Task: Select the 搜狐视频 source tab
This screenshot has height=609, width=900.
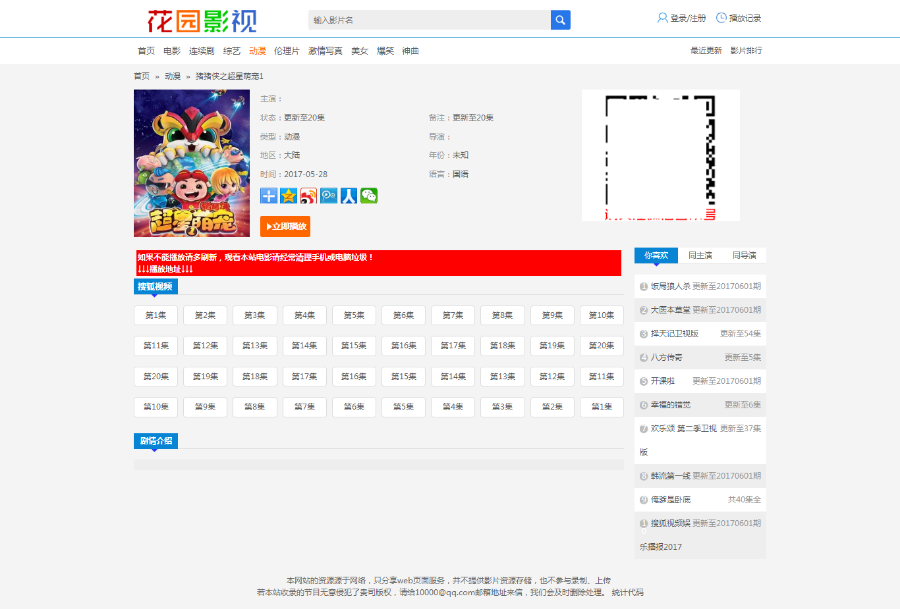Action: pos(156,286)
